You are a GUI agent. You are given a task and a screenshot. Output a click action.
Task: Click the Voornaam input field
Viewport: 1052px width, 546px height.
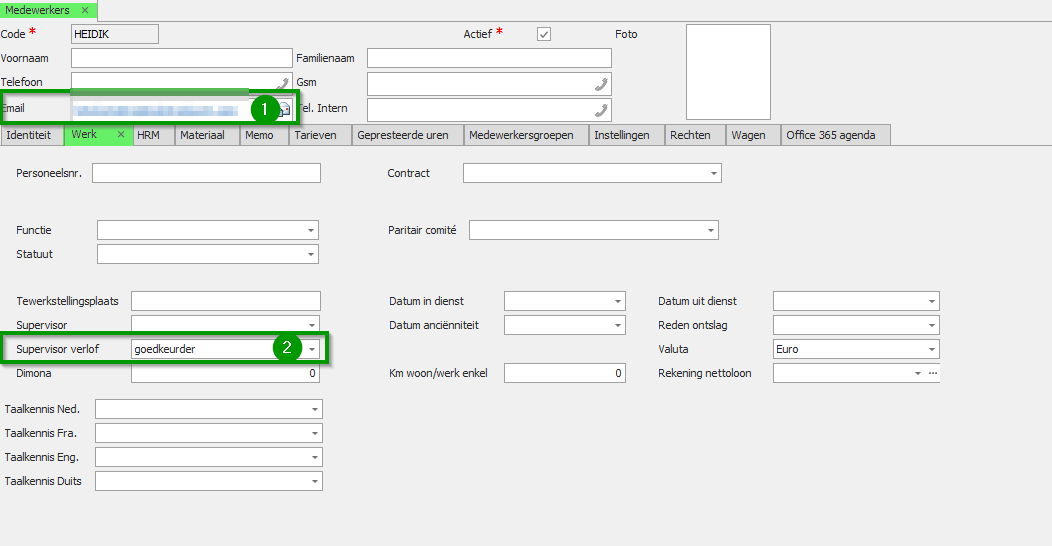tap(182, 58)
